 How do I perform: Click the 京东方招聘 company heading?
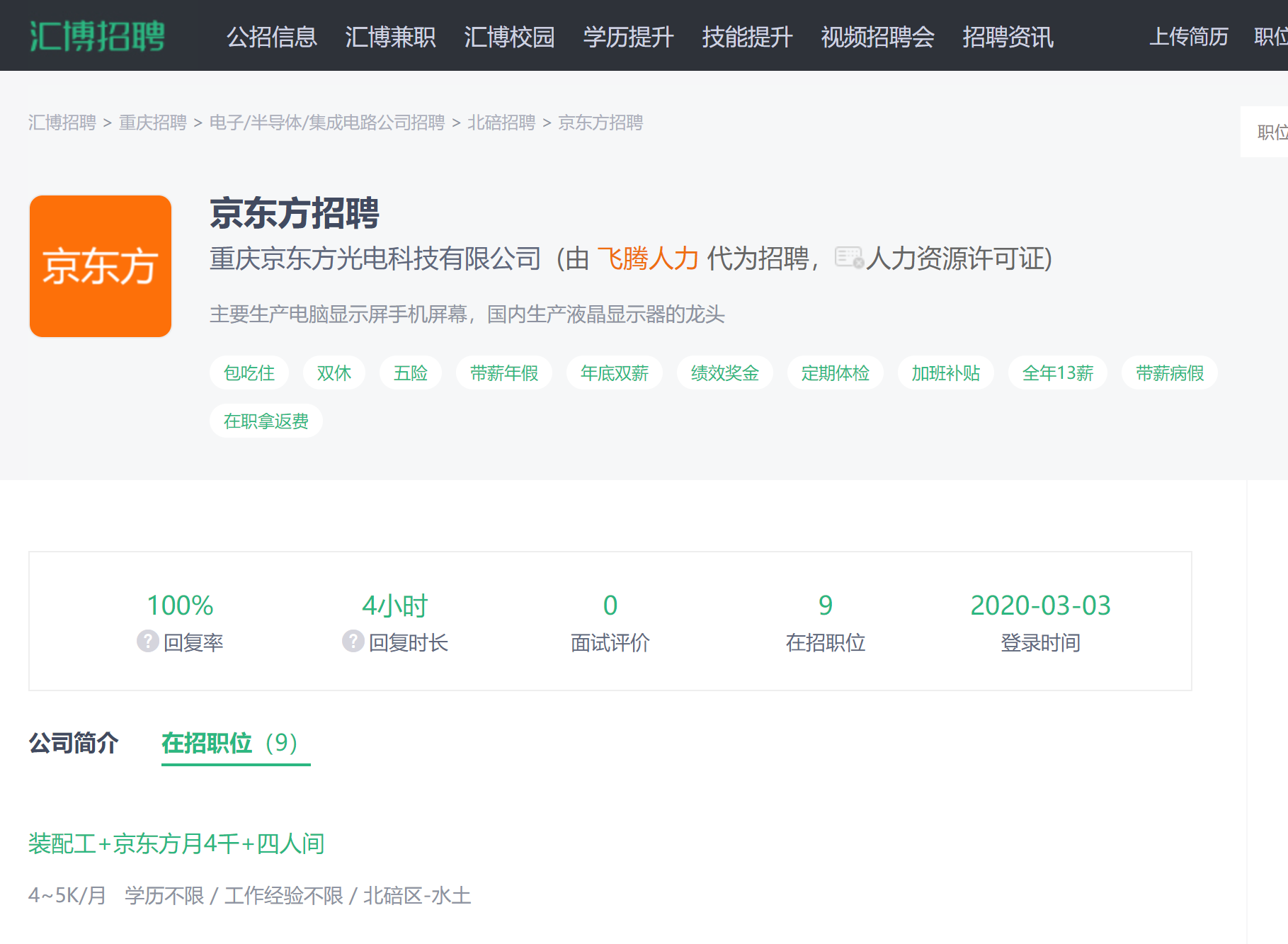295,213
